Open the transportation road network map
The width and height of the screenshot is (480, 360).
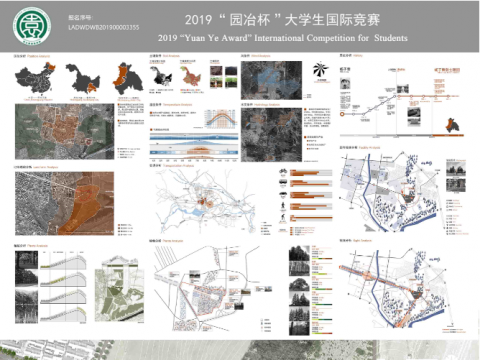click(206, 202)
